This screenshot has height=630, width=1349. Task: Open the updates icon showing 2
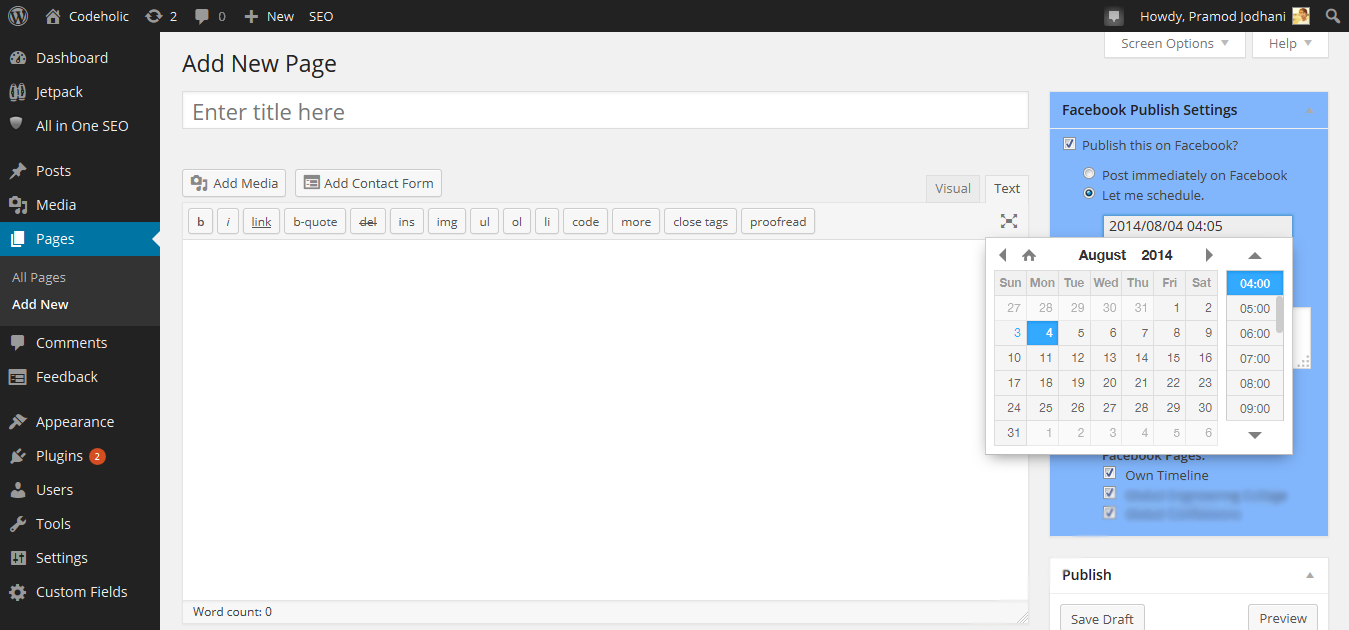153,16
